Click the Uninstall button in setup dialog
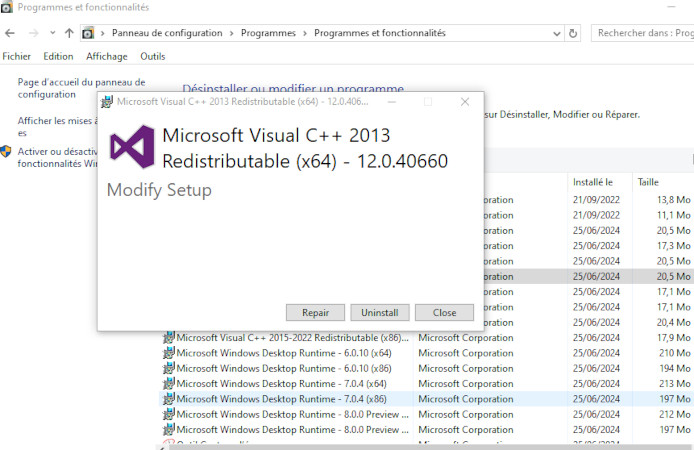This screenshot has height=450, width=694. pyautogui.click(x=380, y=312)
